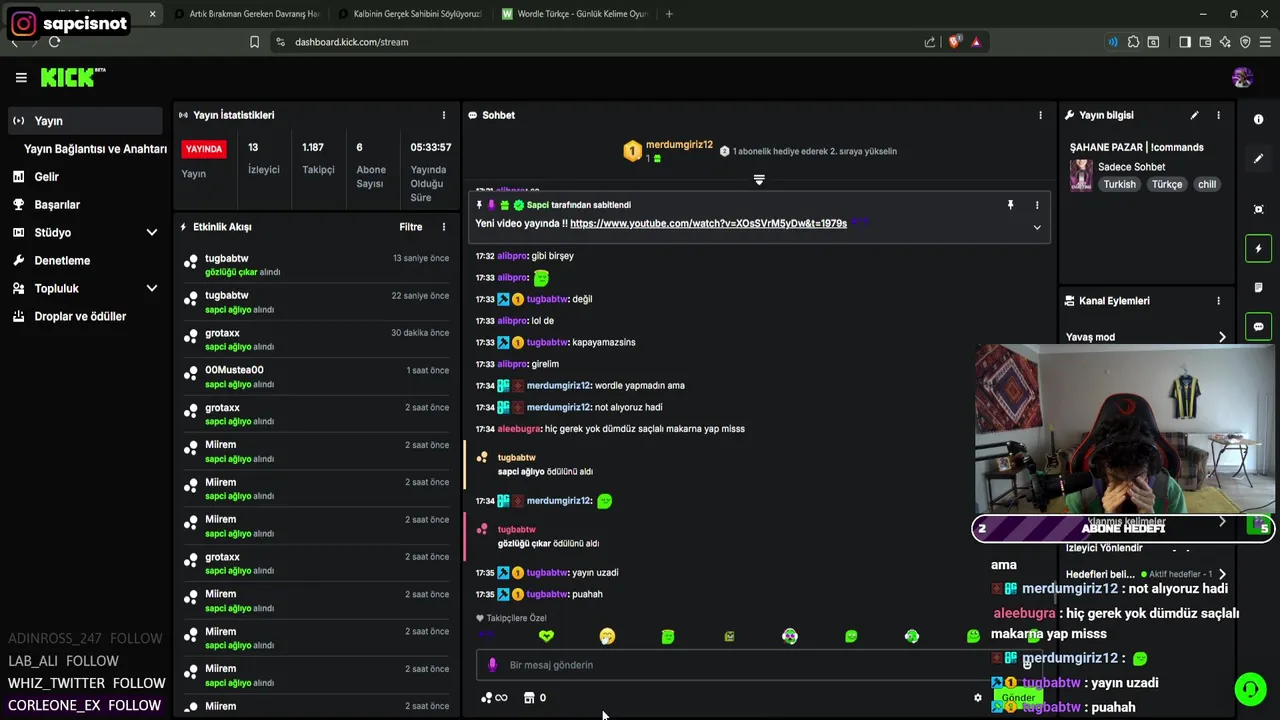1280x720 pixels.
Task: Insert the yellow laughing face emote
Action: pos(607,636)
